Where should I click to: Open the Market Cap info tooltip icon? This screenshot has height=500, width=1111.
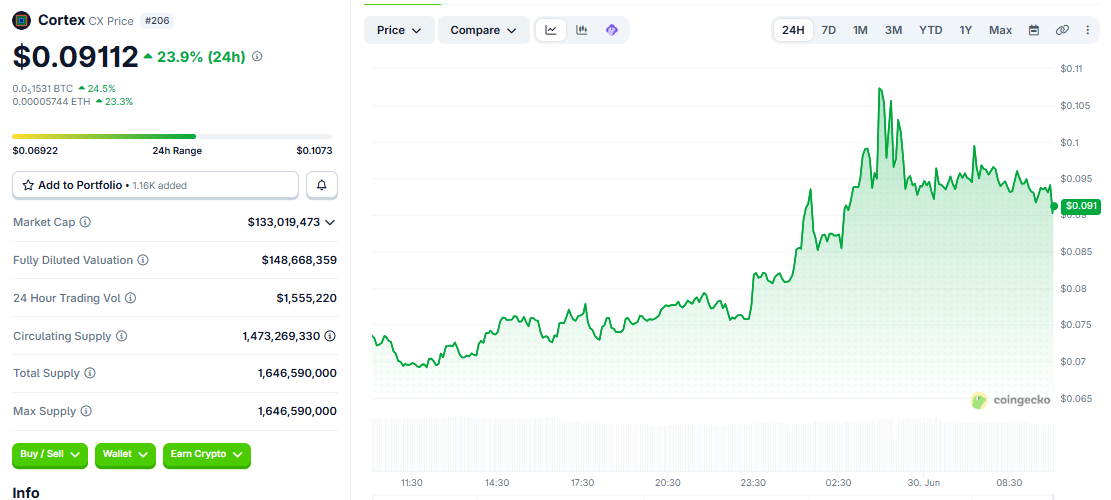tap(85, 222)
